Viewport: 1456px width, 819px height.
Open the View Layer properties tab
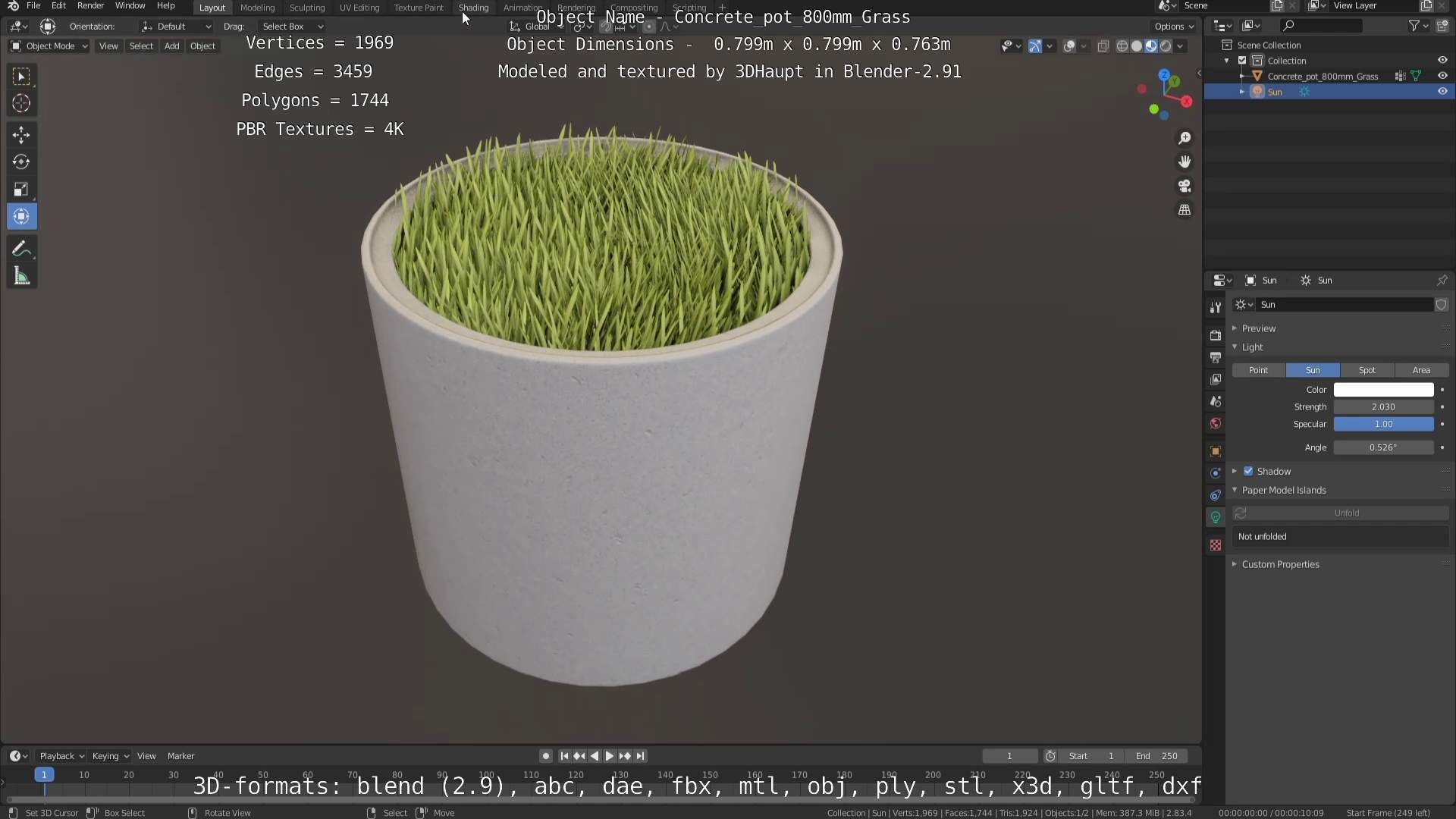point(1216,379)
